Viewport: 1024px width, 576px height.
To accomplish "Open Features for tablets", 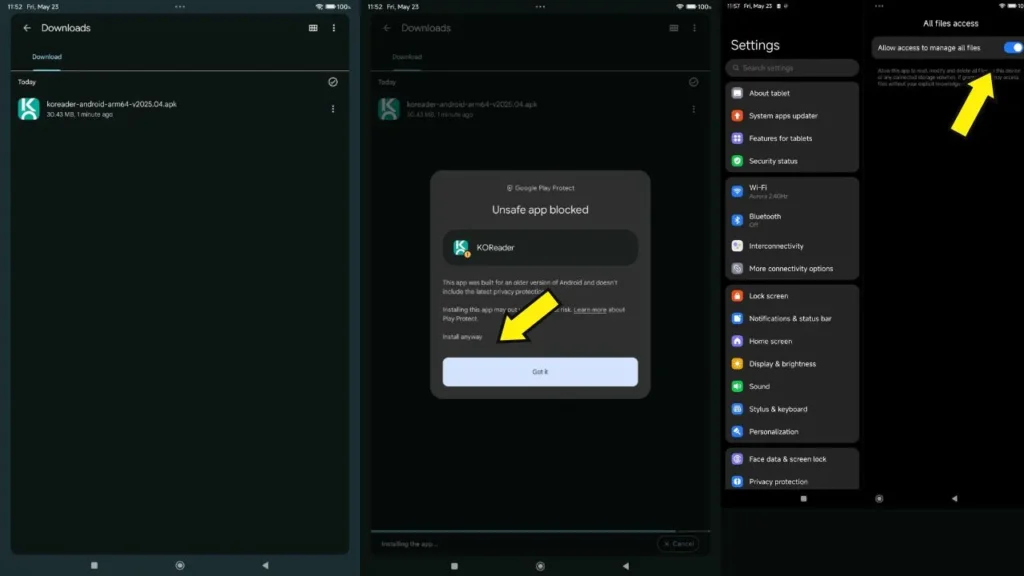I will (792, 138).
